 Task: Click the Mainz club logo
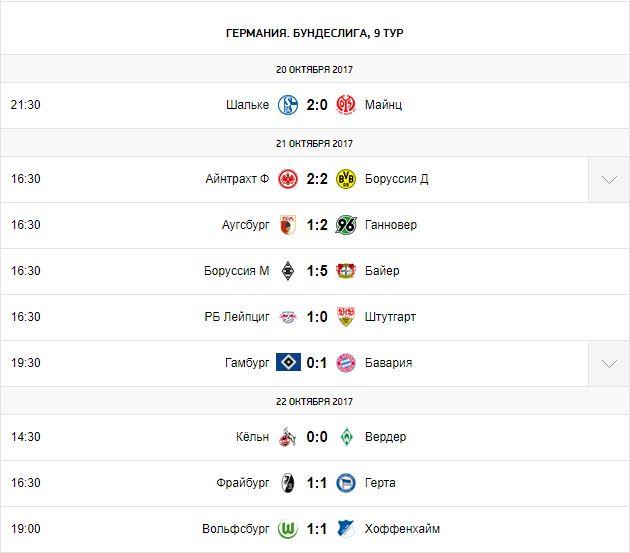pos(346,104)
